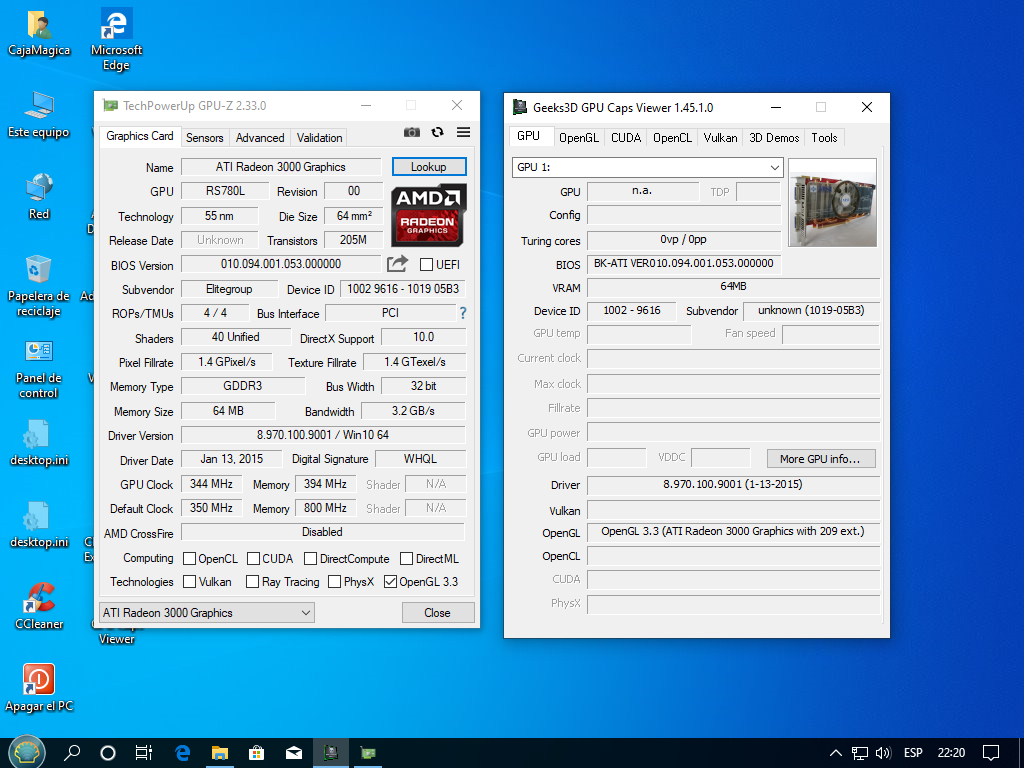The width and height of the screenshot is (1024, 768).
Task: Click the Subvendor field showing Elitegroup
Action: [x=229, y=289]
